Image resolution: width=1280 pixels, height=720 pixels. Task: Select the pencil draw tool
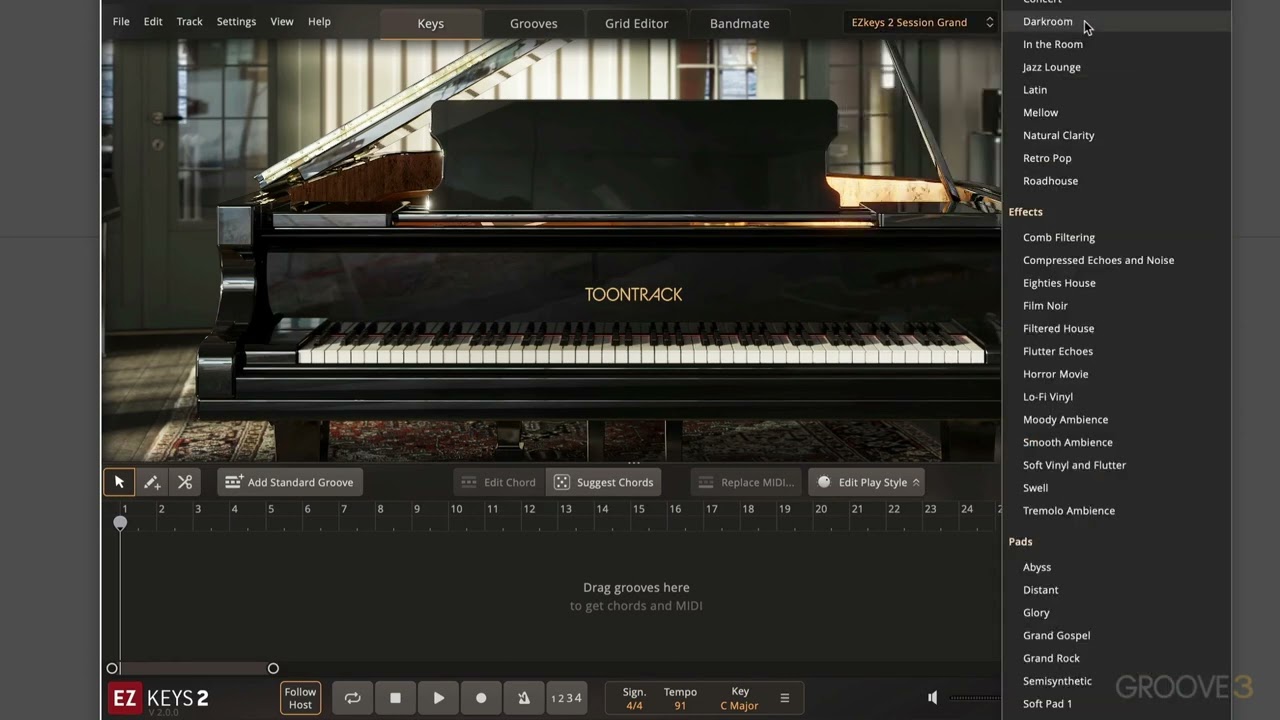click(152, 482)
